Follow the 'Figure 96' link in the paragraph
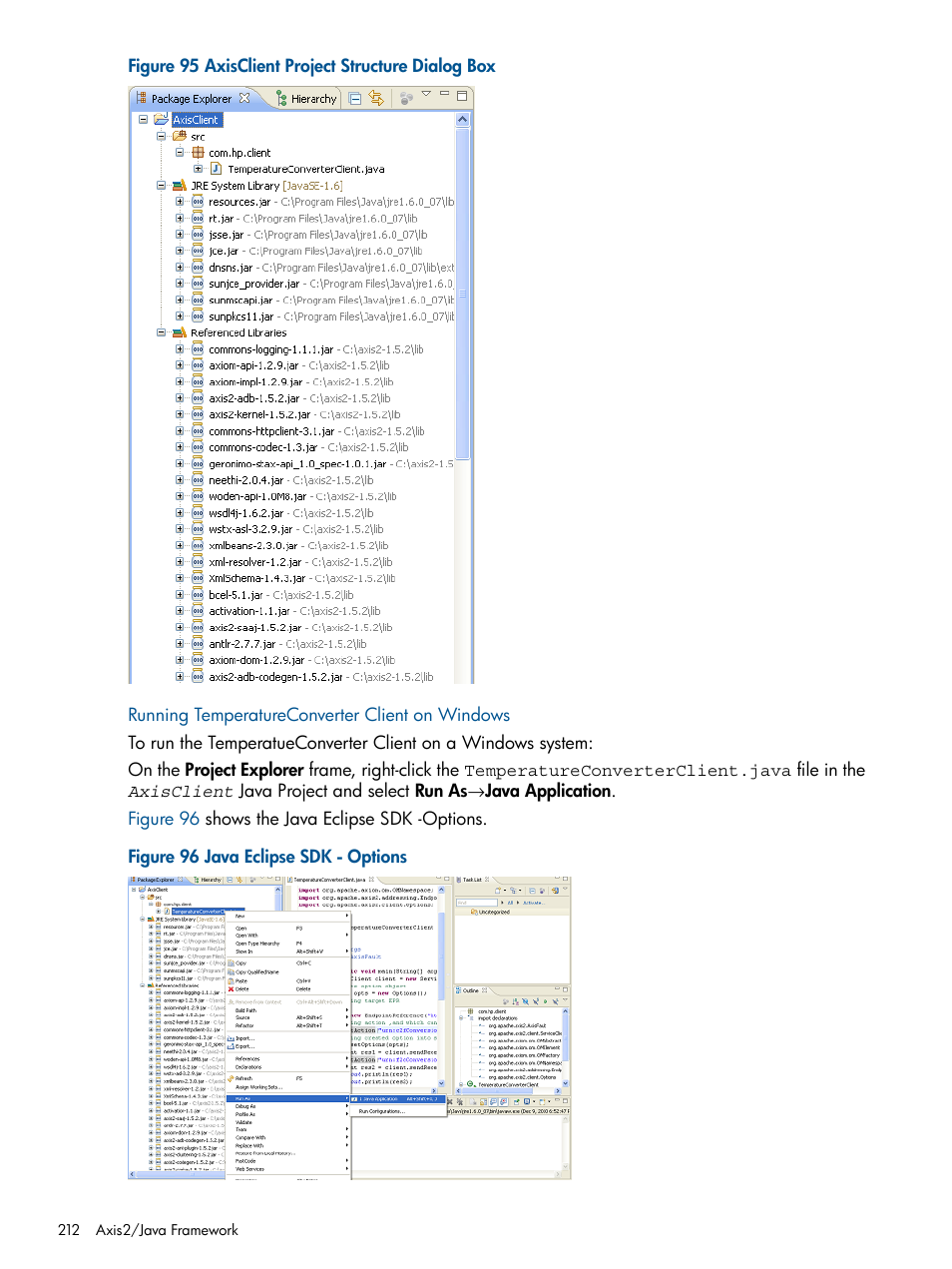 [164, 819]
